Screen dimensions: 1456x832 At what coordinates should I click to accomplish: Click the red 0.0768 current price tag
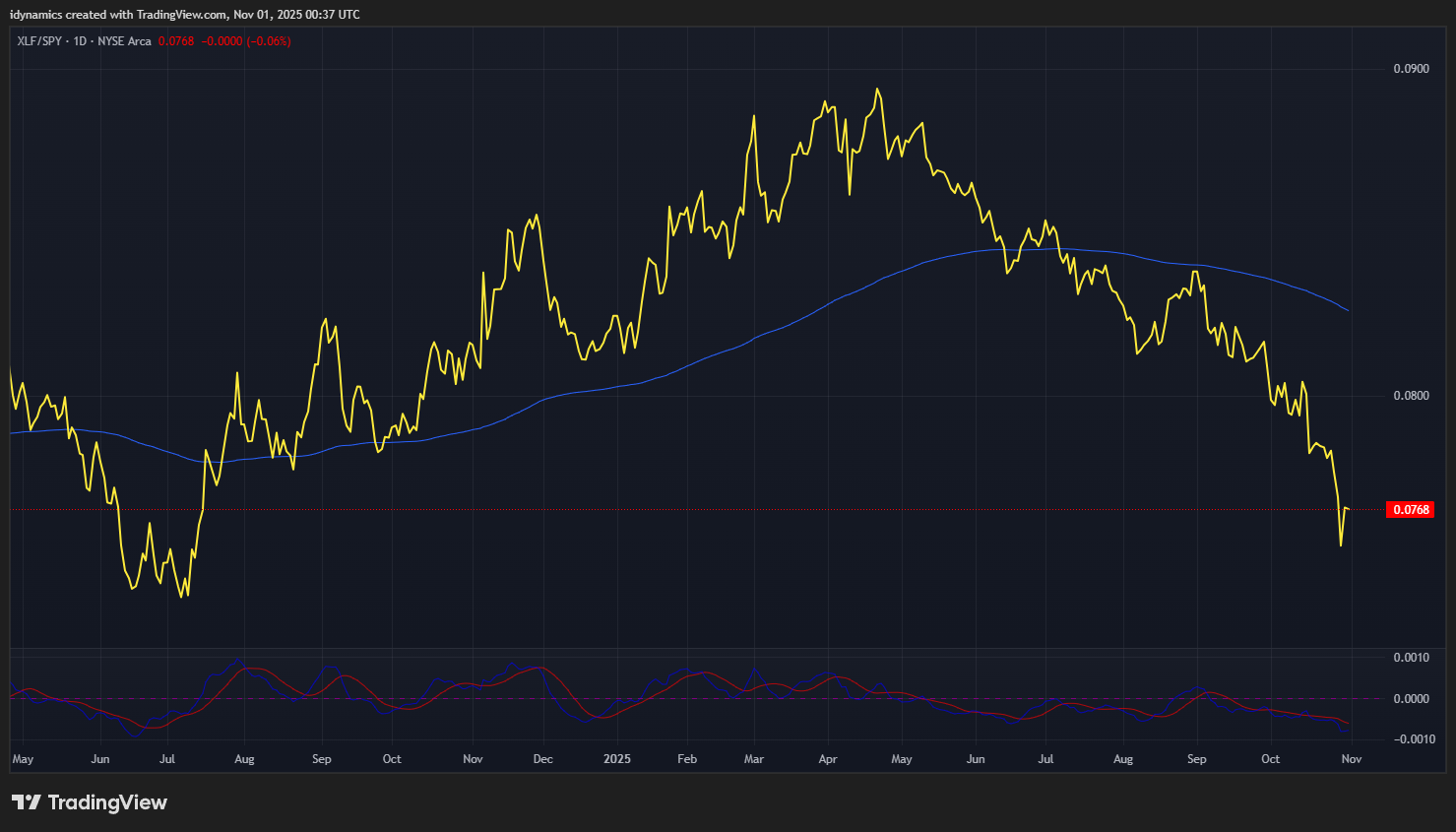click(x=1410, y=510)
